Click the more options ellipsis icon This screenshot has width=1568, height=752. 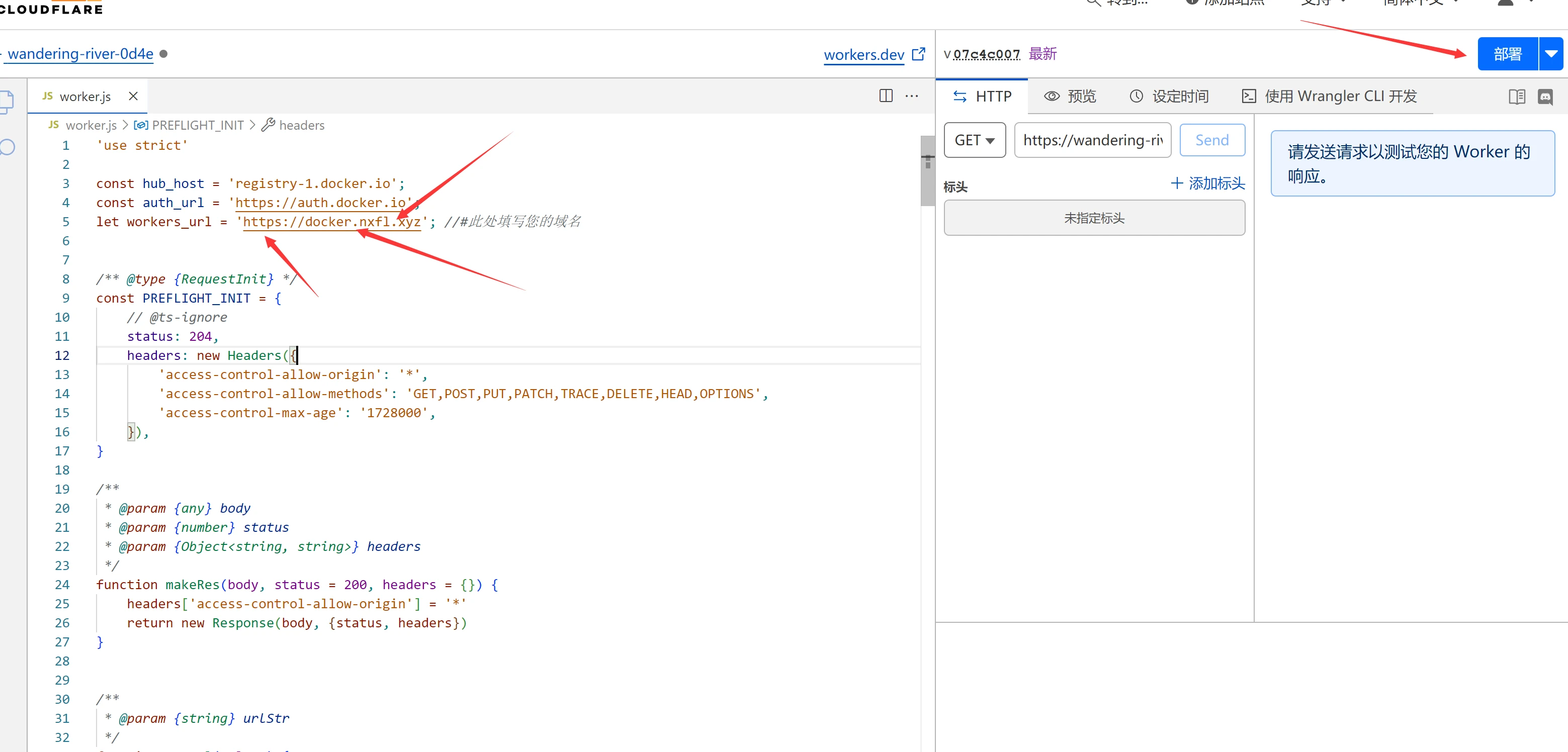pos(911,96)
